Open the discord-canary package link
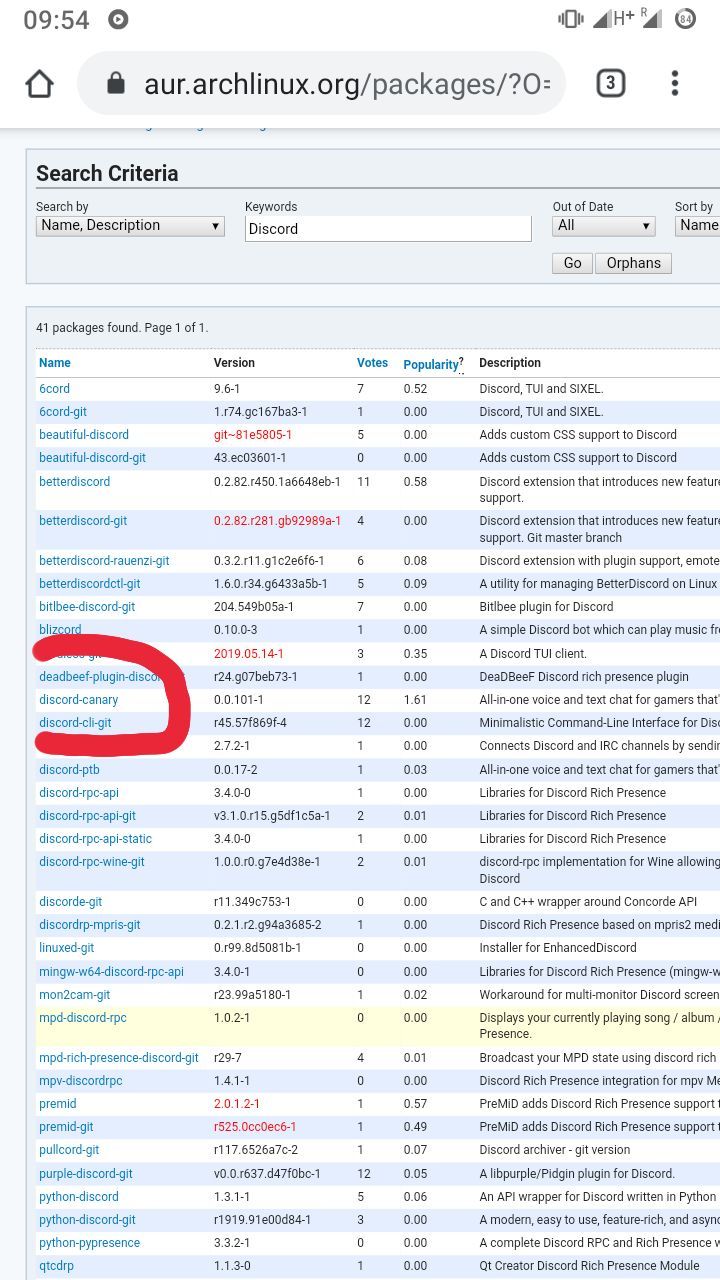 coord(79,700)
